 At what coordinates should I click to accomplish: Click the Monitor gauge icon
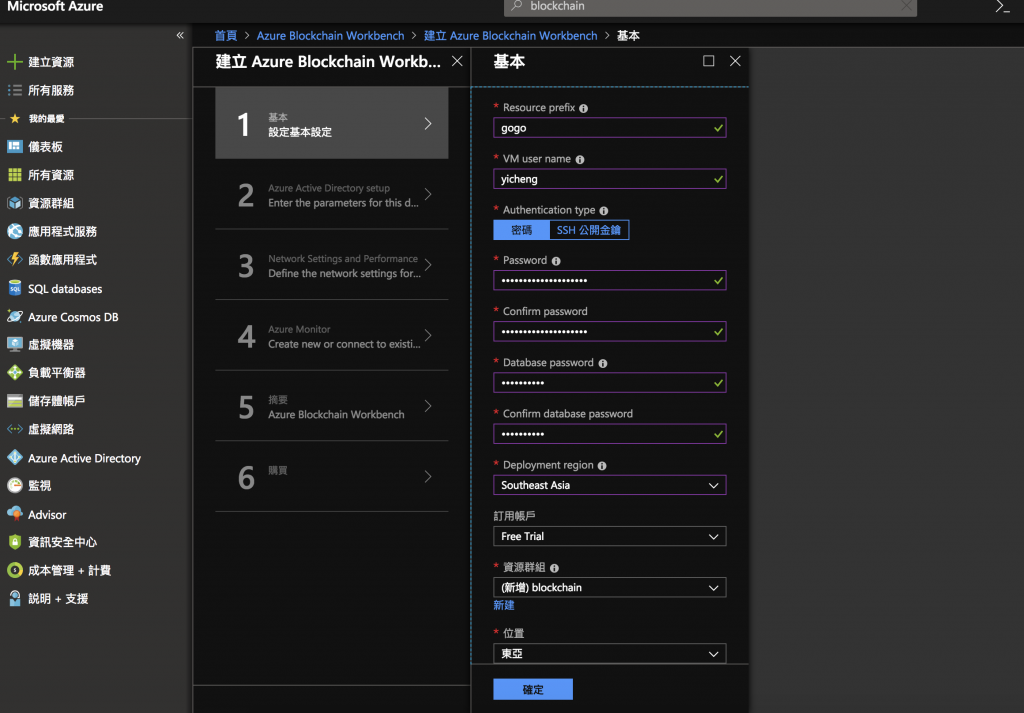pyautogui.click(x=14, y=485)
